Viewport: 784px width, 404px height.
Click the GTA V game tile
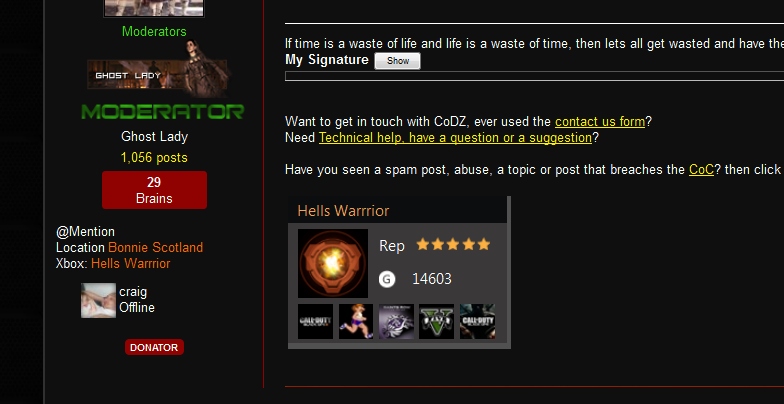point(436,322)
